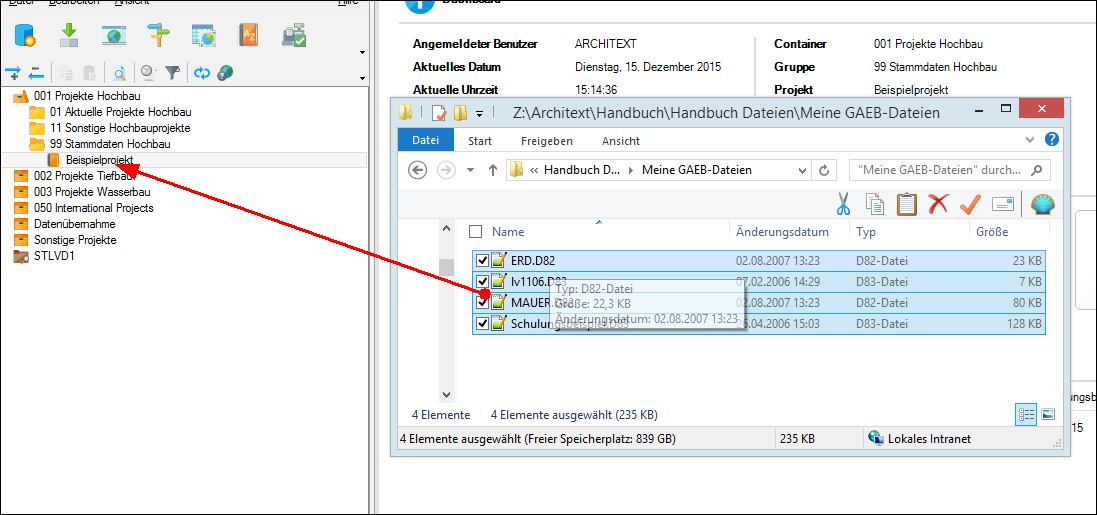Open the orange A-Z dictionary book icon
The image size is (1097, 515).
point(248,35)
